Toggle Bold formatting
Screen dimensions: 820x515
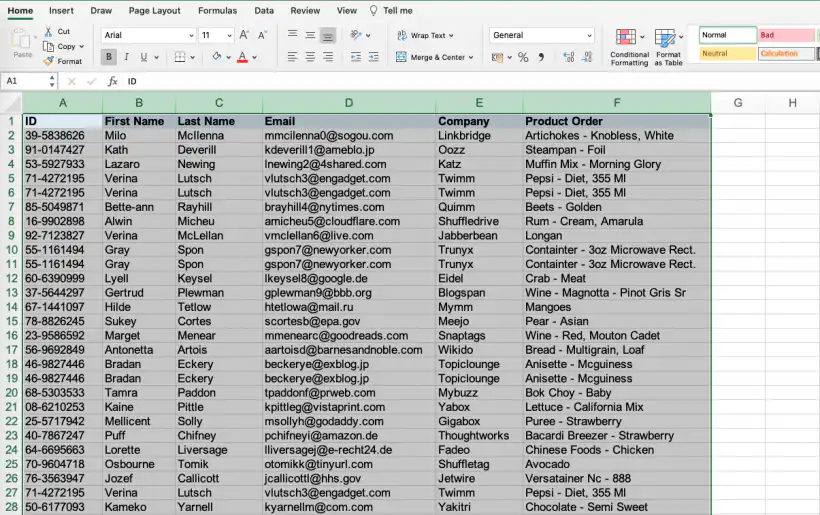(109, 57)
